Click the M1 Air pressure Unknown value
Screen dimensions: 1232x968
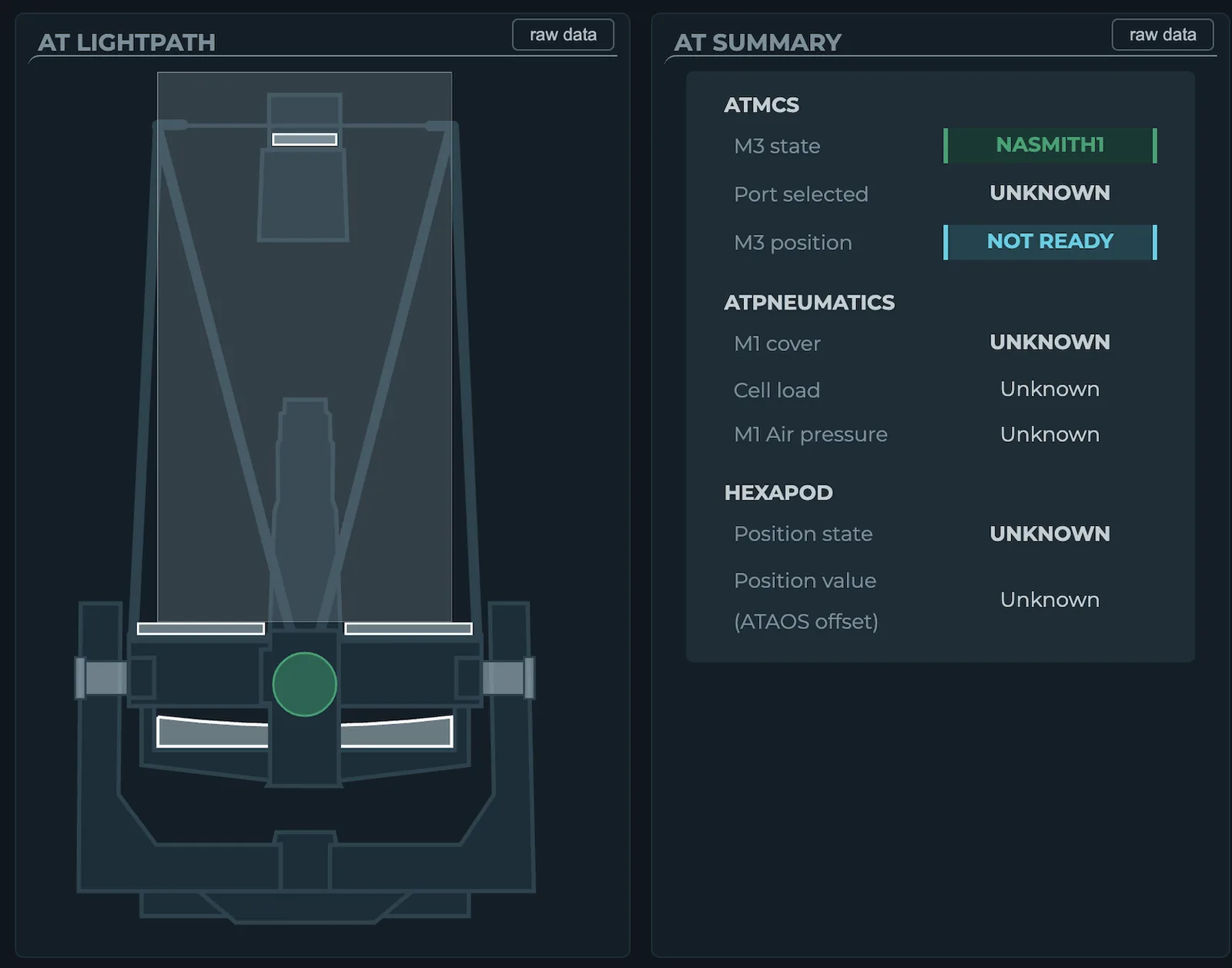1050,434
